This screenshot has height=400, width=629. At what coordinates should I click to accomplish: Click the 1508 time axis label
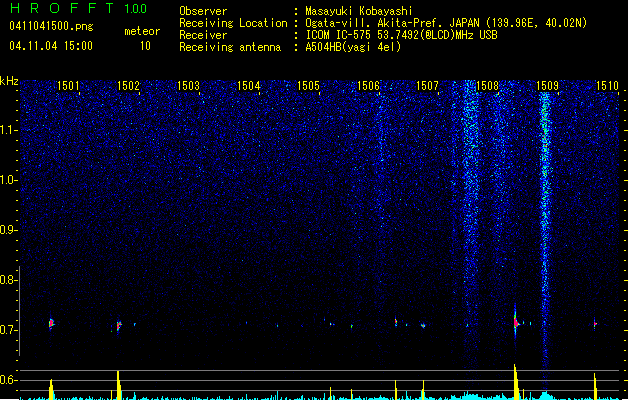487,85
